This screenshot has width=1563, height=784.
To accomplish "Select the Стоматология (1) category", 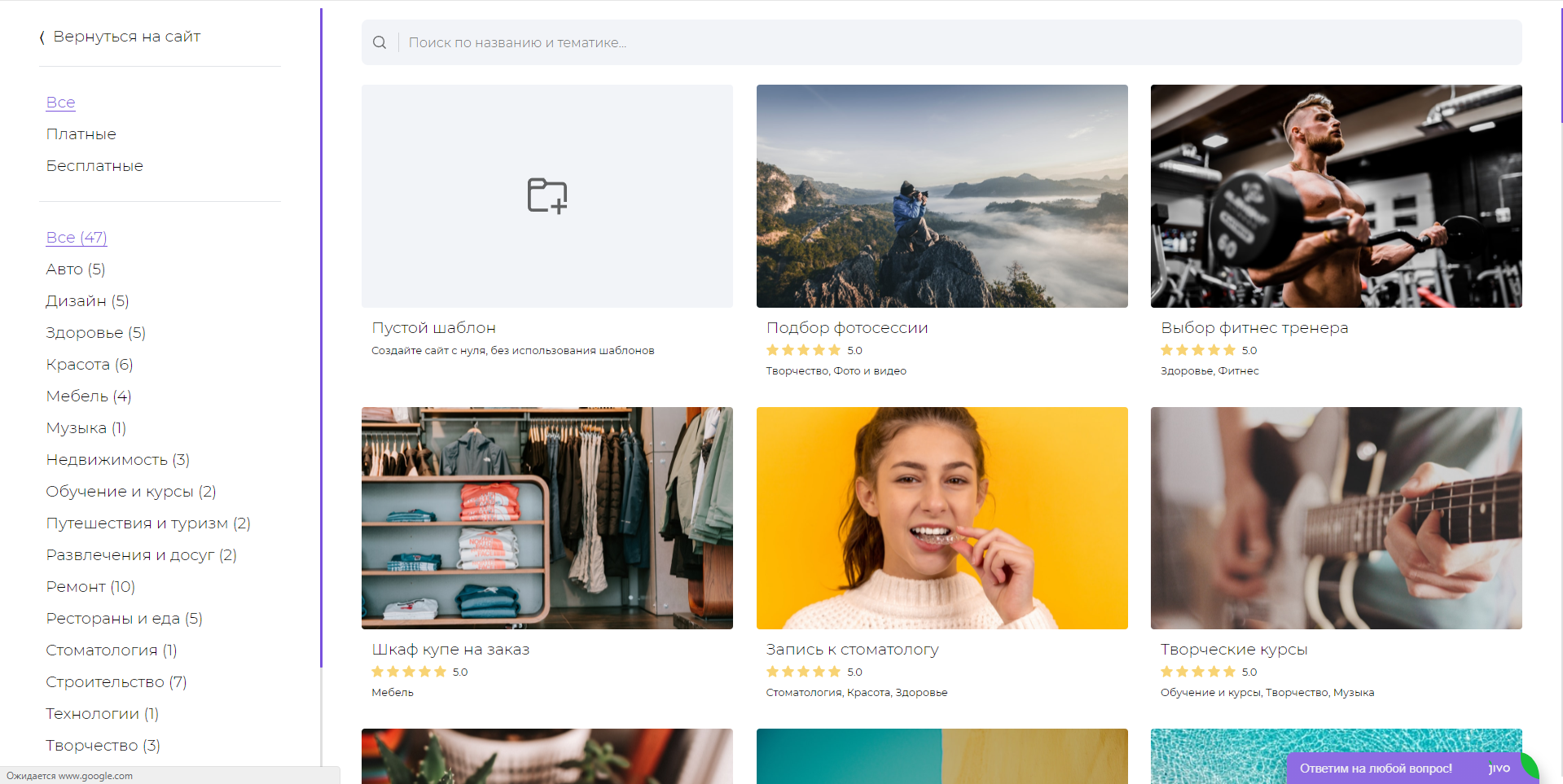I will (x=112, y=650).
